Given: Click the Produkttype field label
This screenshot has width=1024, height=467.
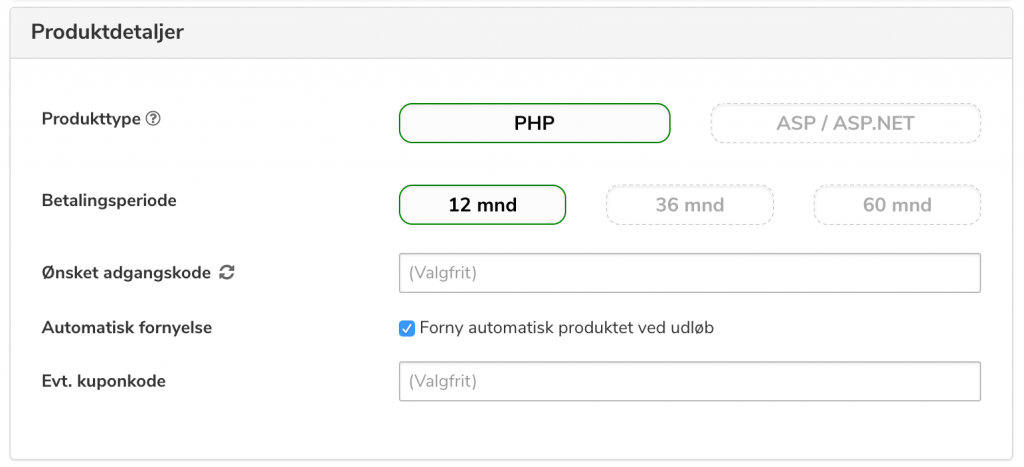Looking at the screenshot, I should pos(91,120).
